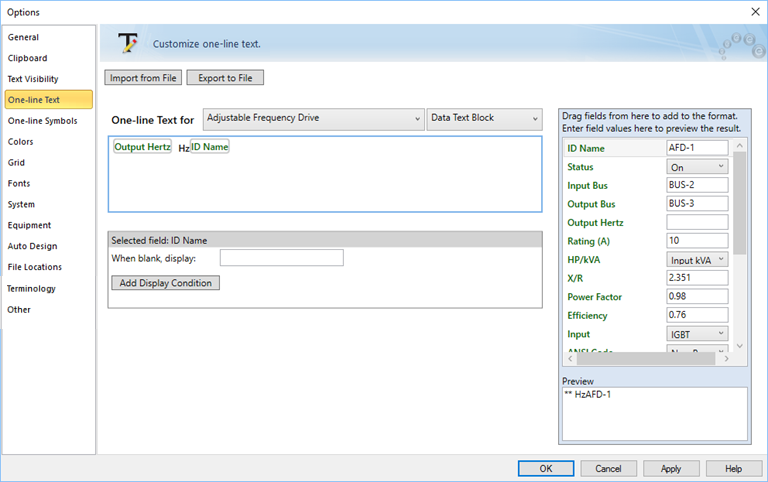Go to the Auto Design category

(x=32, y=246)
